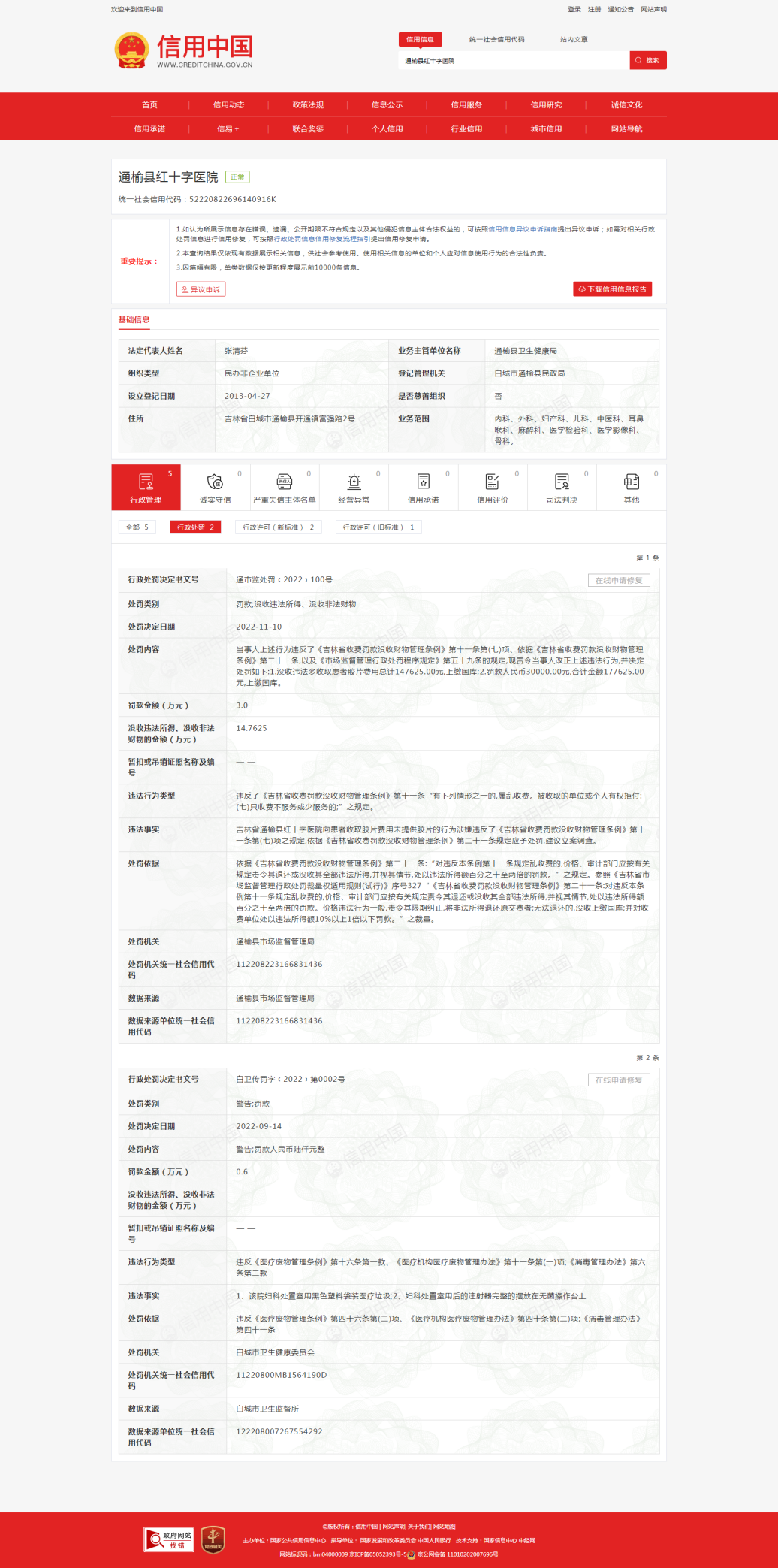Screen dimensions: 778x1568
Task: Open 通知公告 in the top bar
Action: click(x=620, y=9)
